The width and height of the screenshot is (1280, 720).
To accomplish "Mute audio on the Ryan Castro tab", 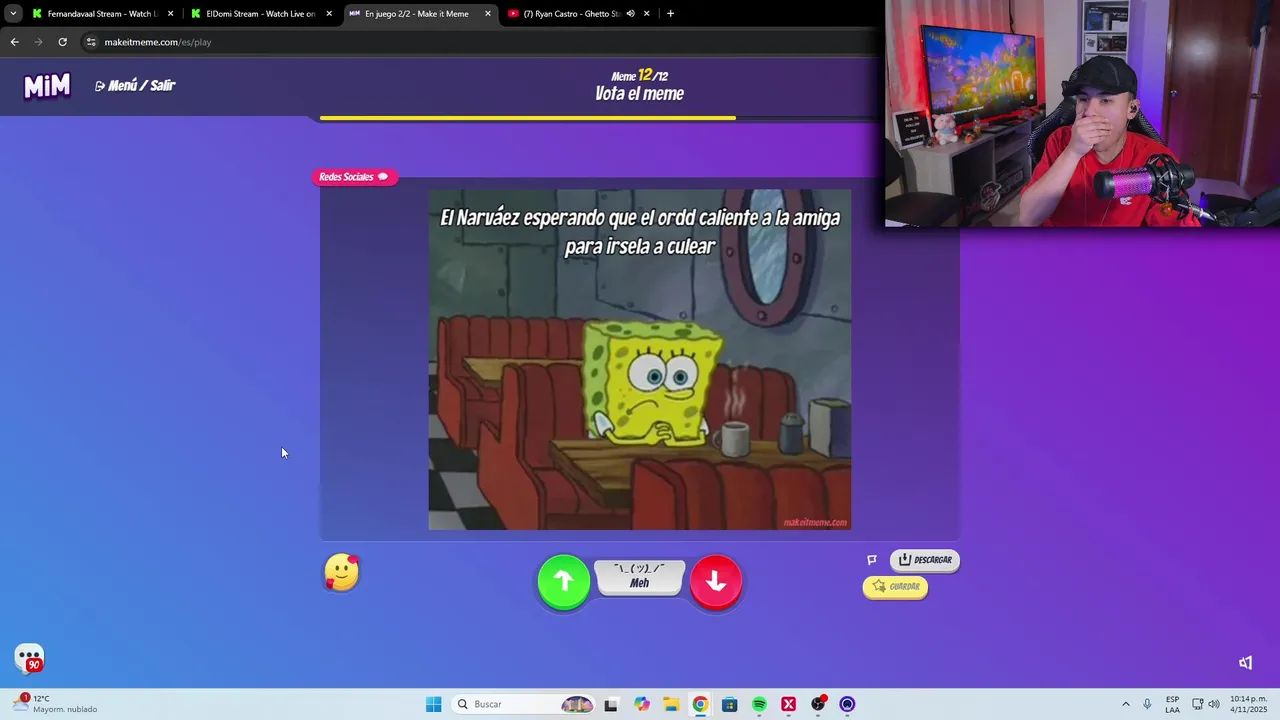I will click(x=630, y=14).
